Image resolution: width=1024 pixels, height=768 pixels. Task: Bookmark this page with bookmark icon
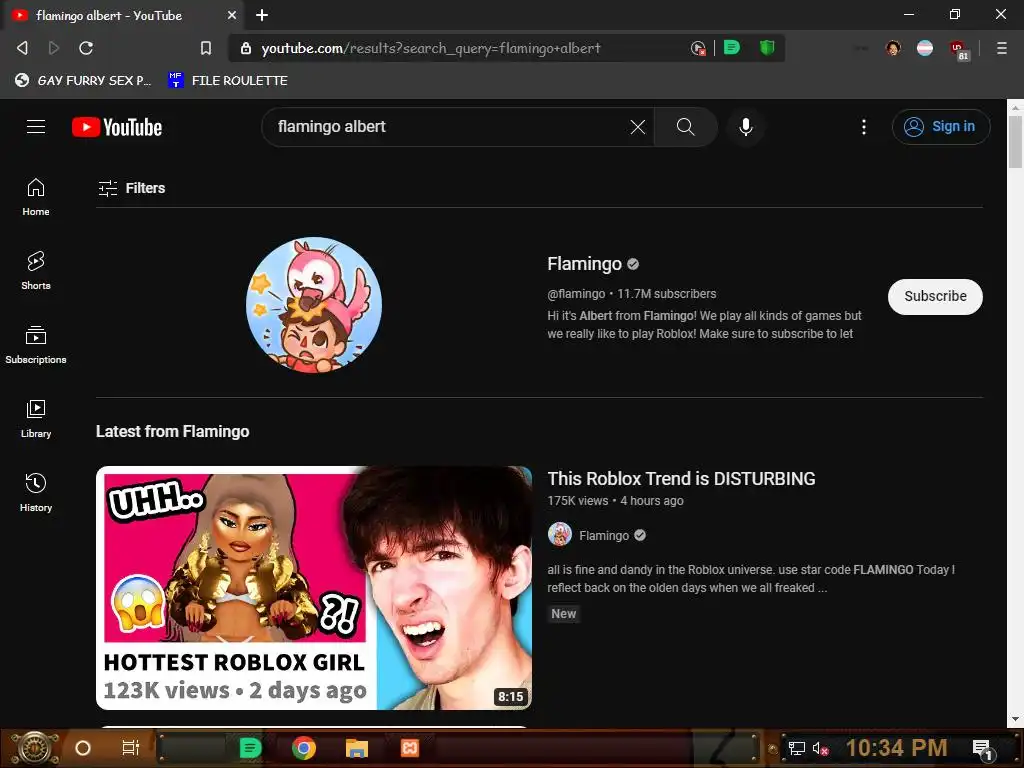point(206,48)
